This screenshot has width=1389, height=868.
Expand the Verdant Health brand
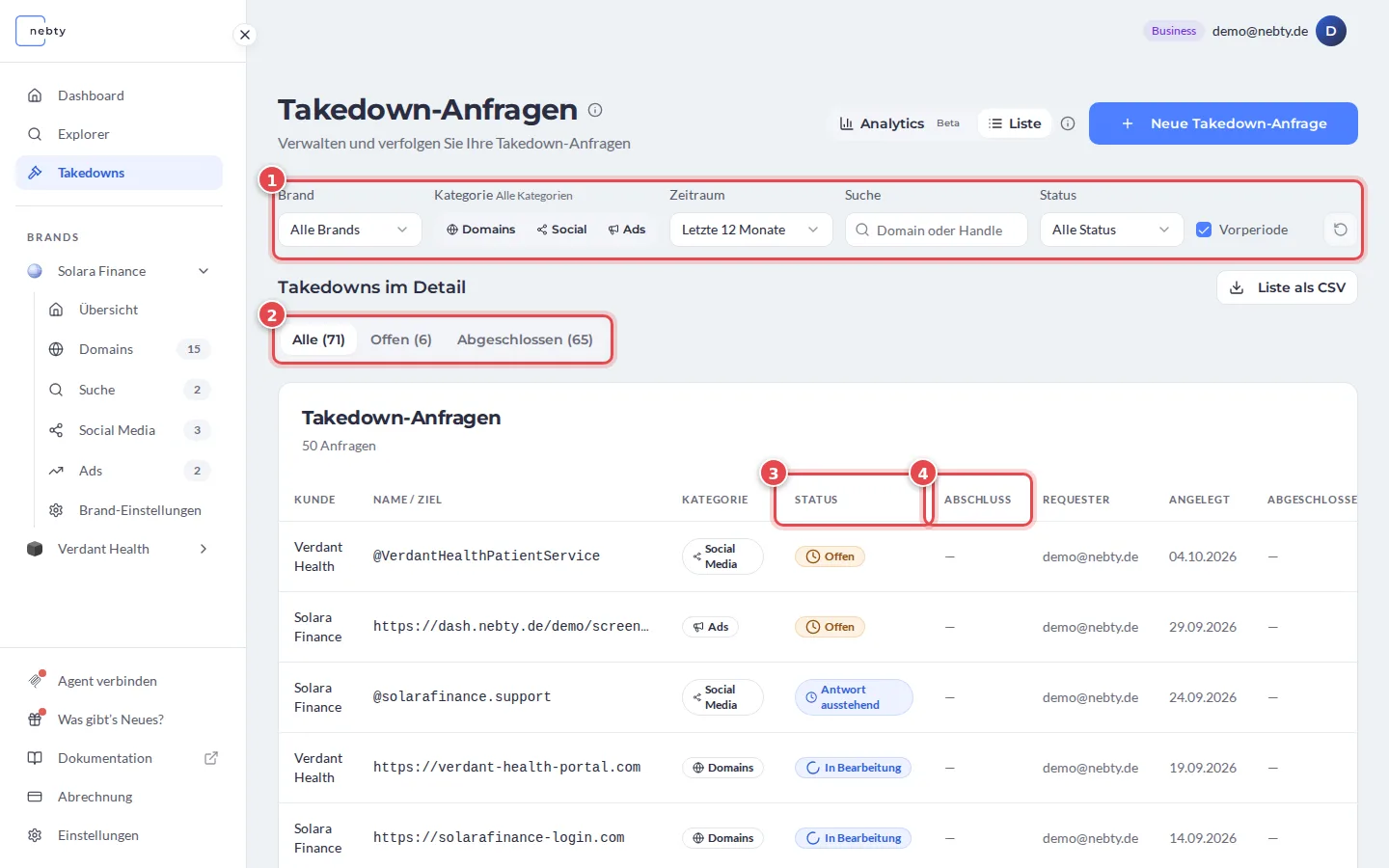204,549
